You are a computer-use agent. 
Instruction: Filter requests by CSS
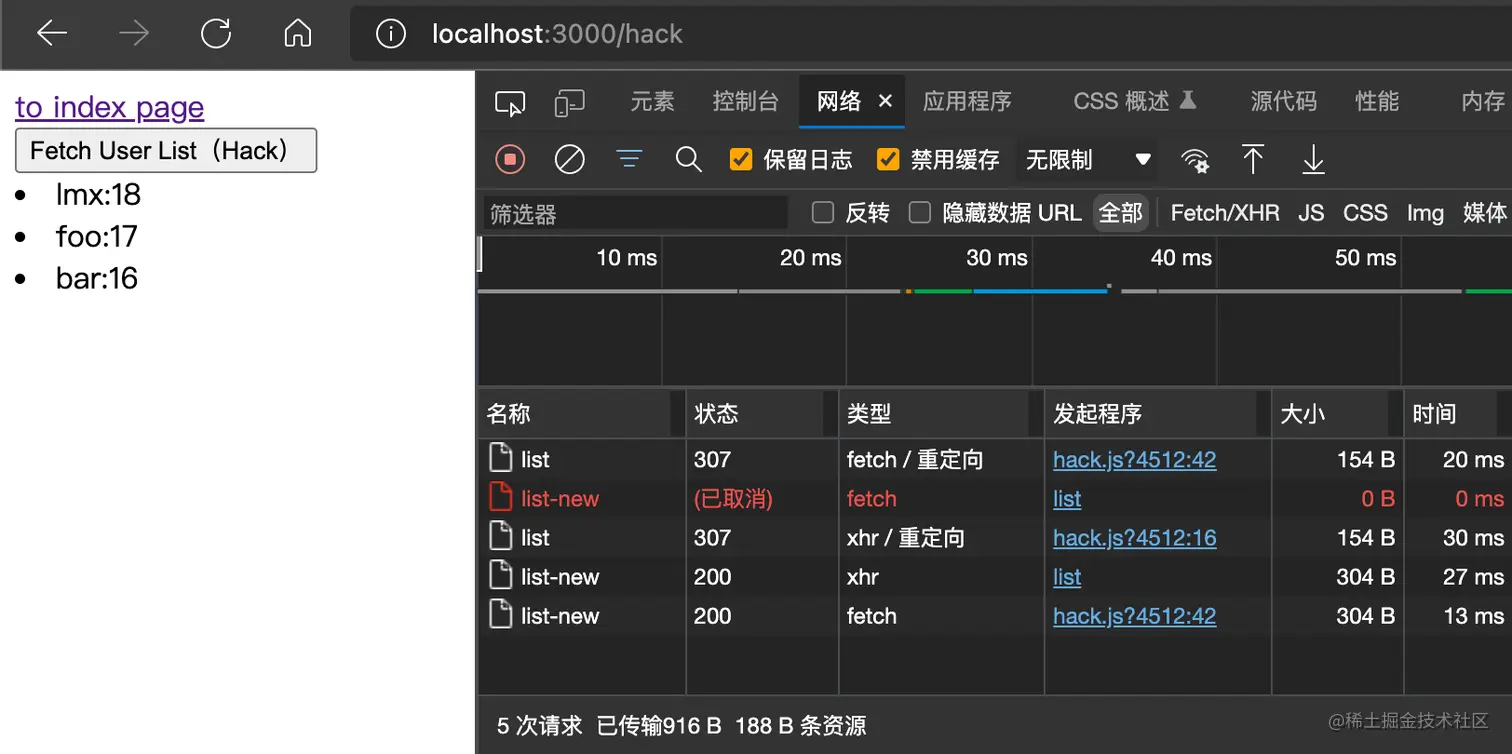click(x=1365, y=213)
